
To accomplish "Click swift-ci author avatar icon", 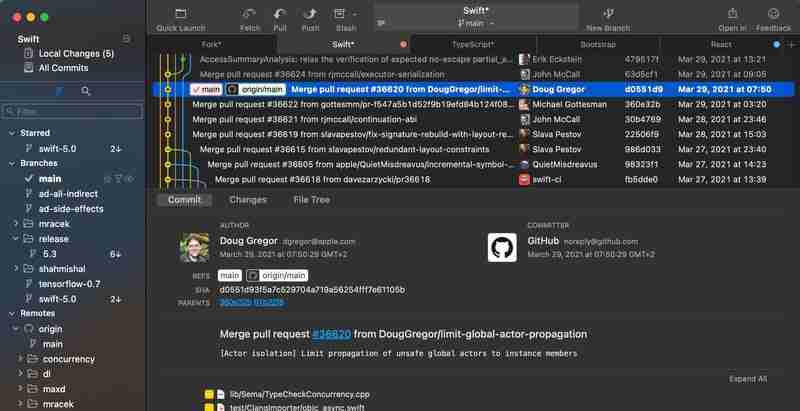I will point(524,179).
